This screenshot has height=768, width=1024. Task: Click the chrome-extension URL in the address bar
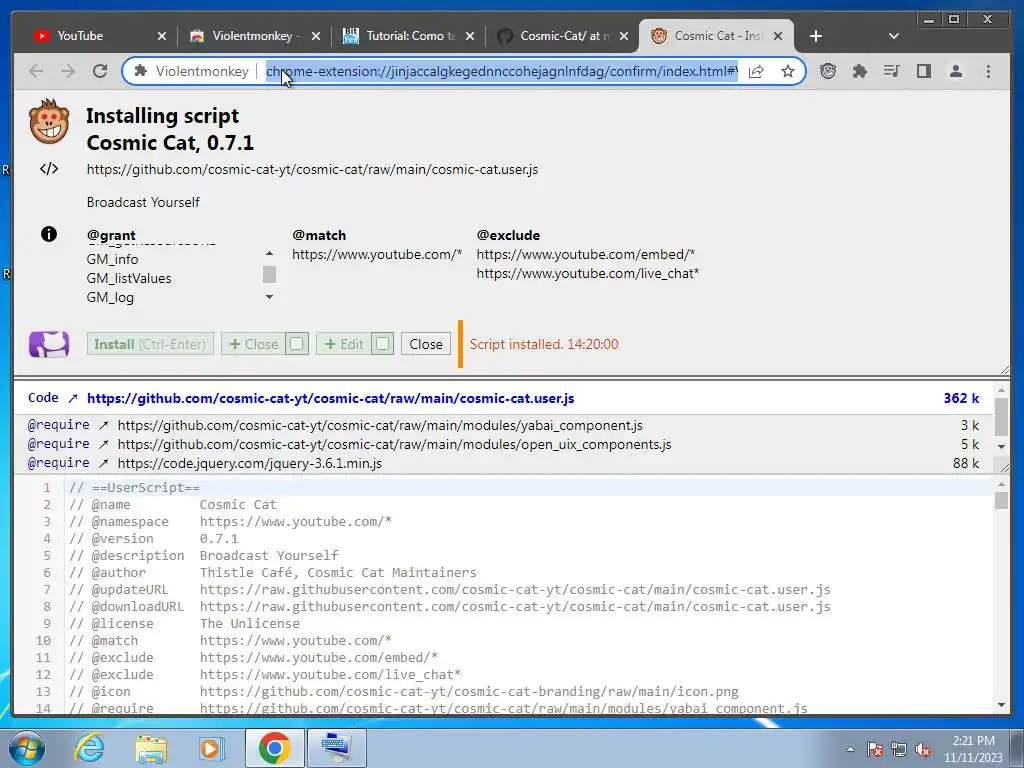(x=502, y=71)
